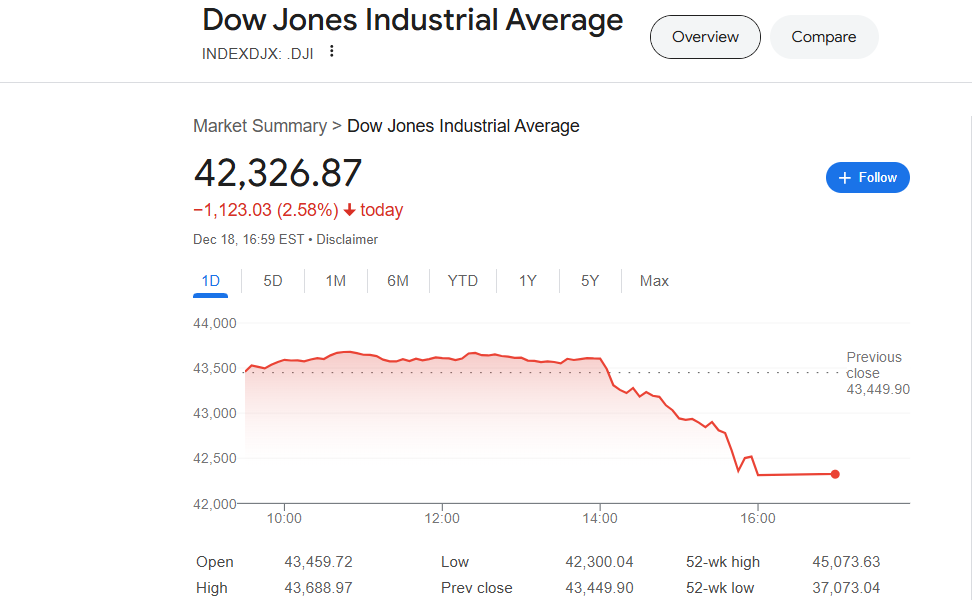Open the three-dot more options menu
972x600 pixels.
(332, 52)
